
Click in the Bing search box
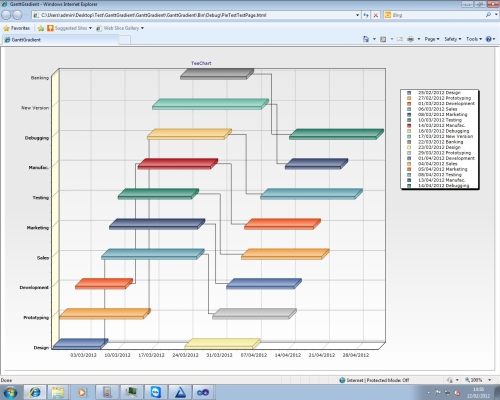coord(437,15)
